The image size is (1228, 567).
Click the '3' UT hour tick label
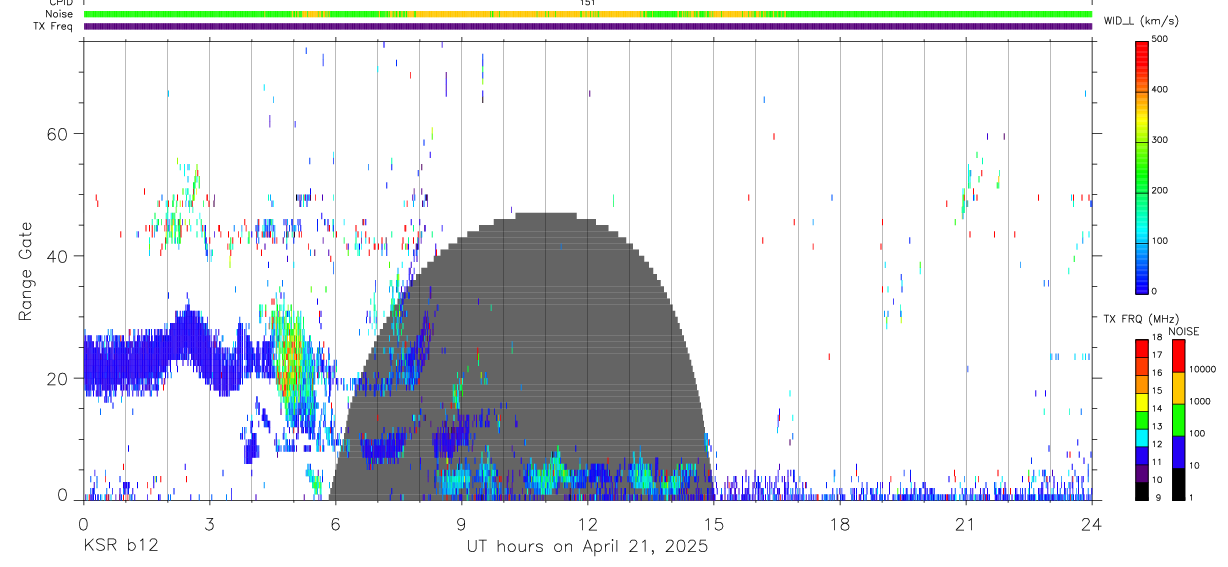coord(209,523)
